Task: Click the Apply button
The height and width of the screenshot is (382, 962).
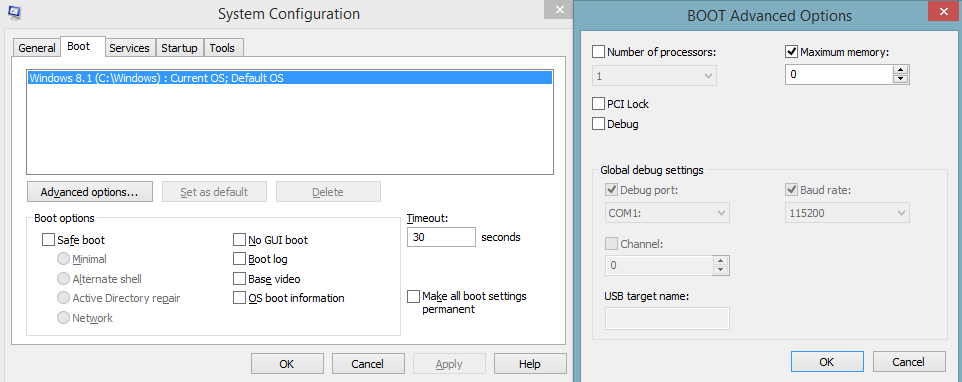Action: point(449,364)
